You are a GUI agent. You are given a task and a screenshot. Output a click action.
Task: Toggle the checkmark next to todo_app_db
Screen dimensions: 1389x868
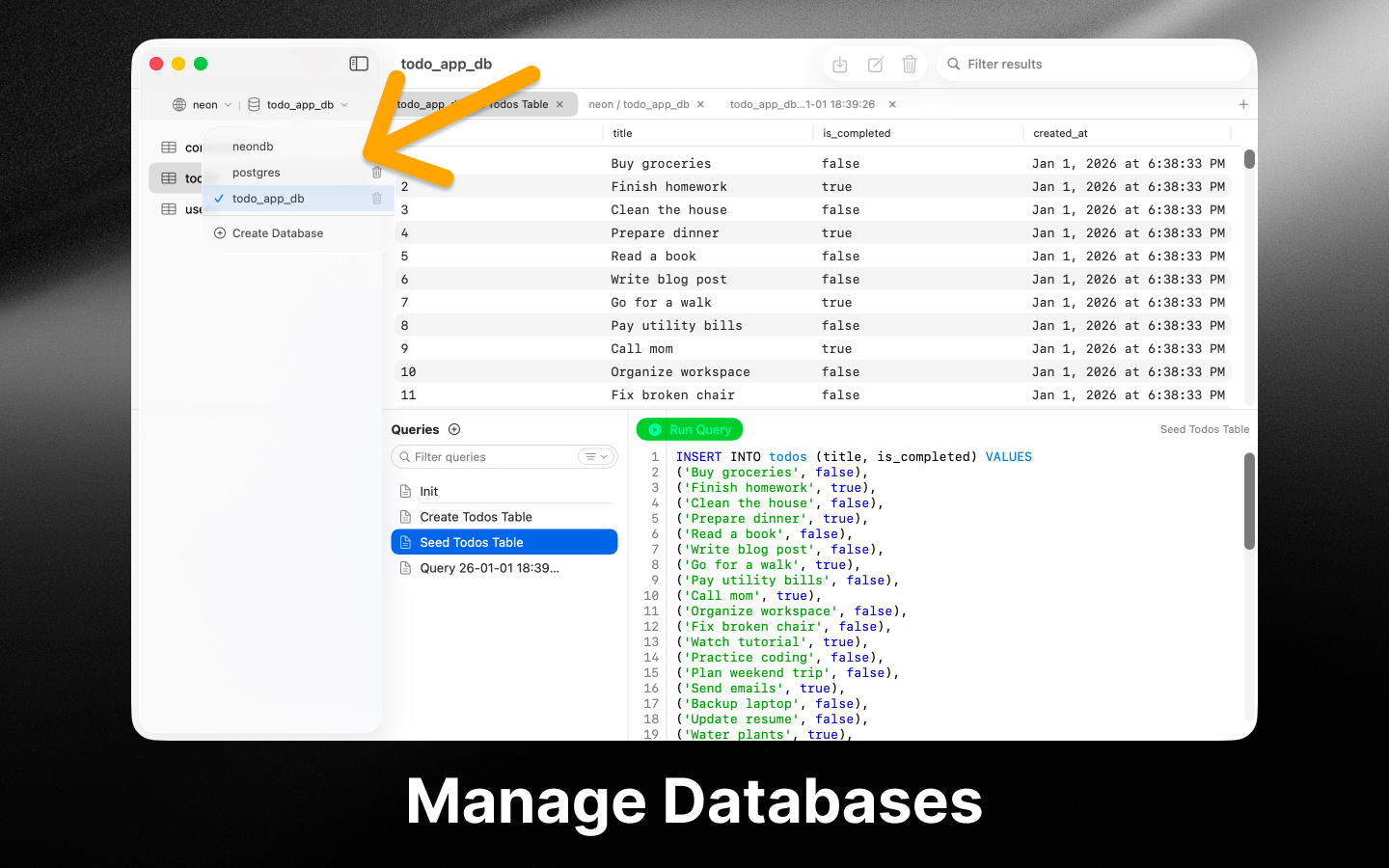pos(220,198)
